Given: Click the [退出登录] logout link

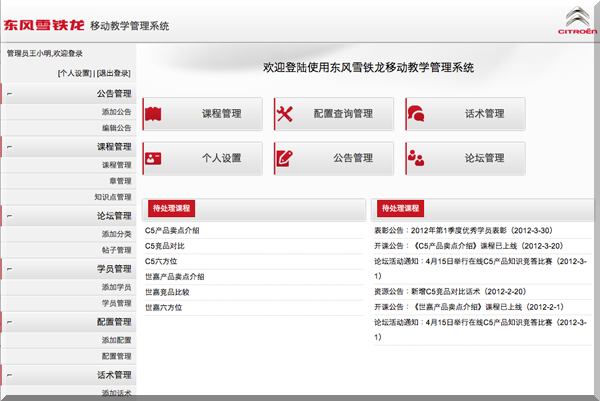Looking at the screenshot, I should click(114, 73).
